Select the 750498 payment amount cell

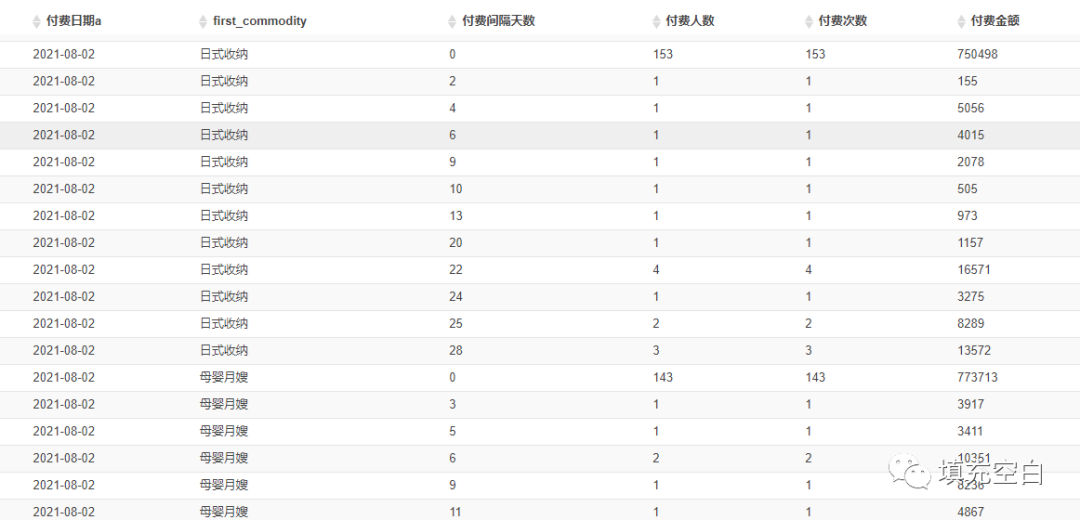(977, 54)
